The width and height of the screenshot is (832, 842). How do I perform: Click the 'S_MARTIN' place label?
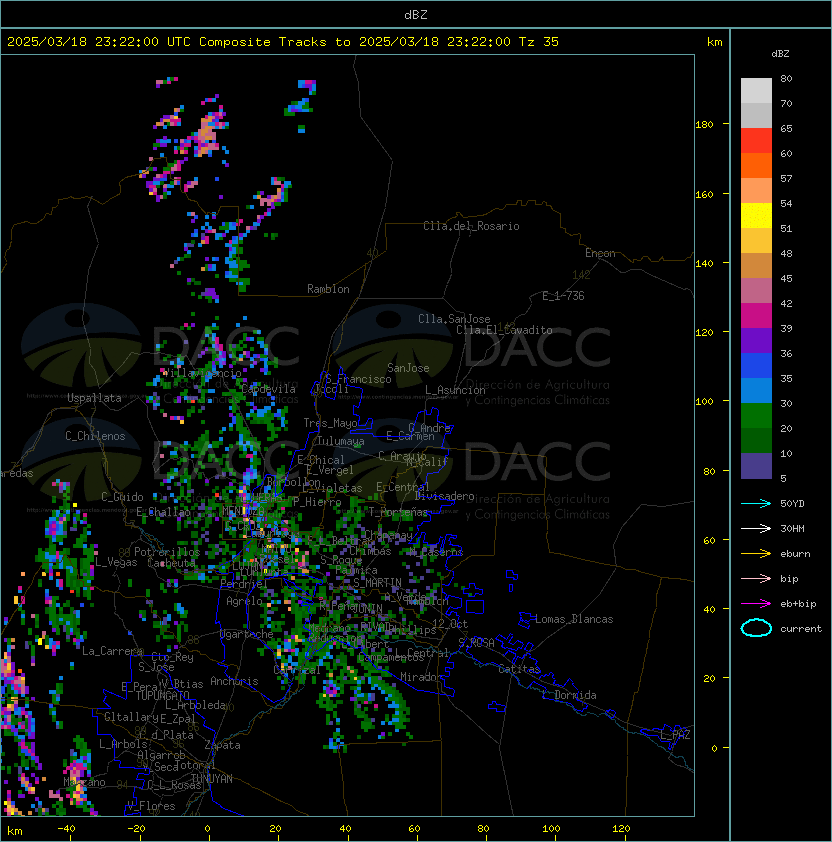pos(377,583)
